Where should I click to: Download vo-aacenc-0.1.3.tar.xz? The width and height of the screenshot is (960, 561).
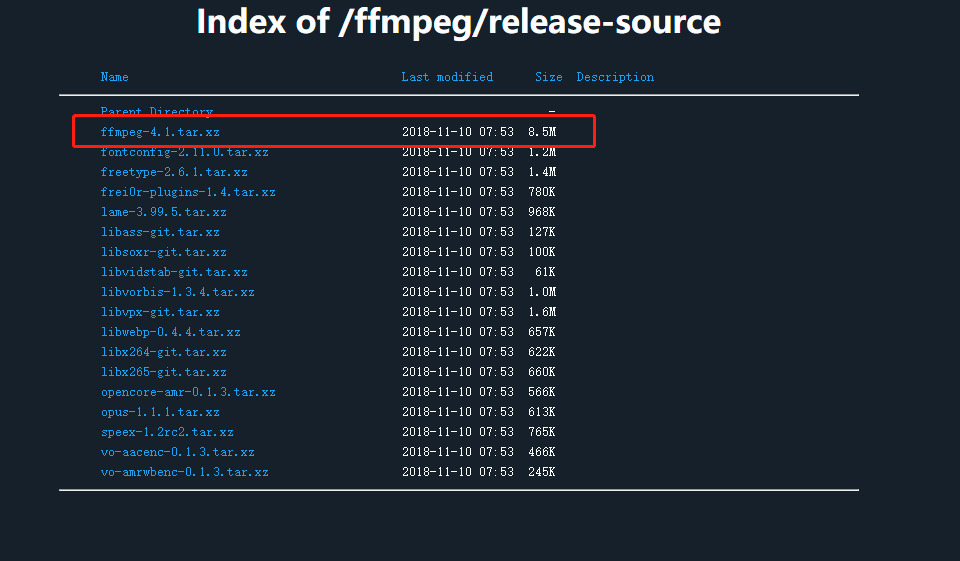pos(178,452)
